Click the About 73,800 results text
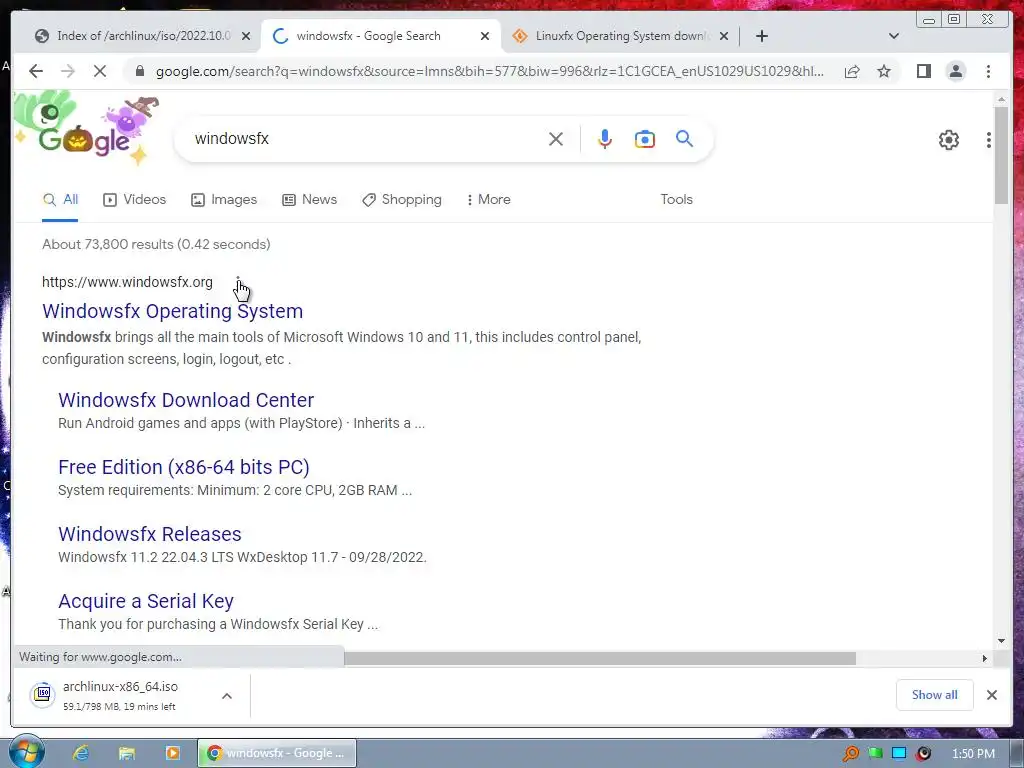Screen dimensions: 1024x768 tap(156, 244)
